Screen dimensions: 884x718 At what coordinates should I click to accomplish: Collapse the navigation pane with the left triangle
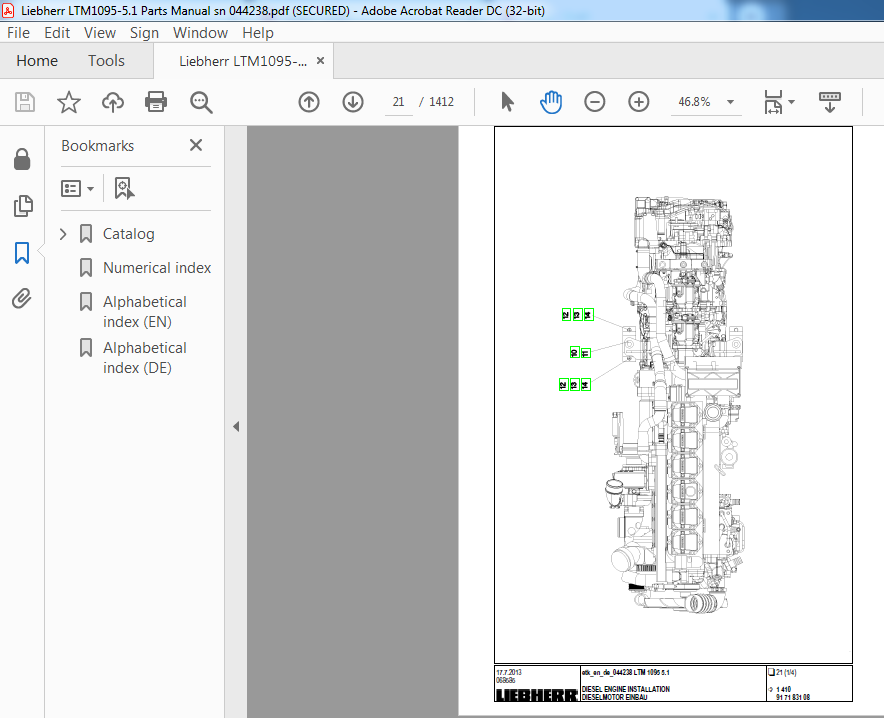(x=236, y=427)
